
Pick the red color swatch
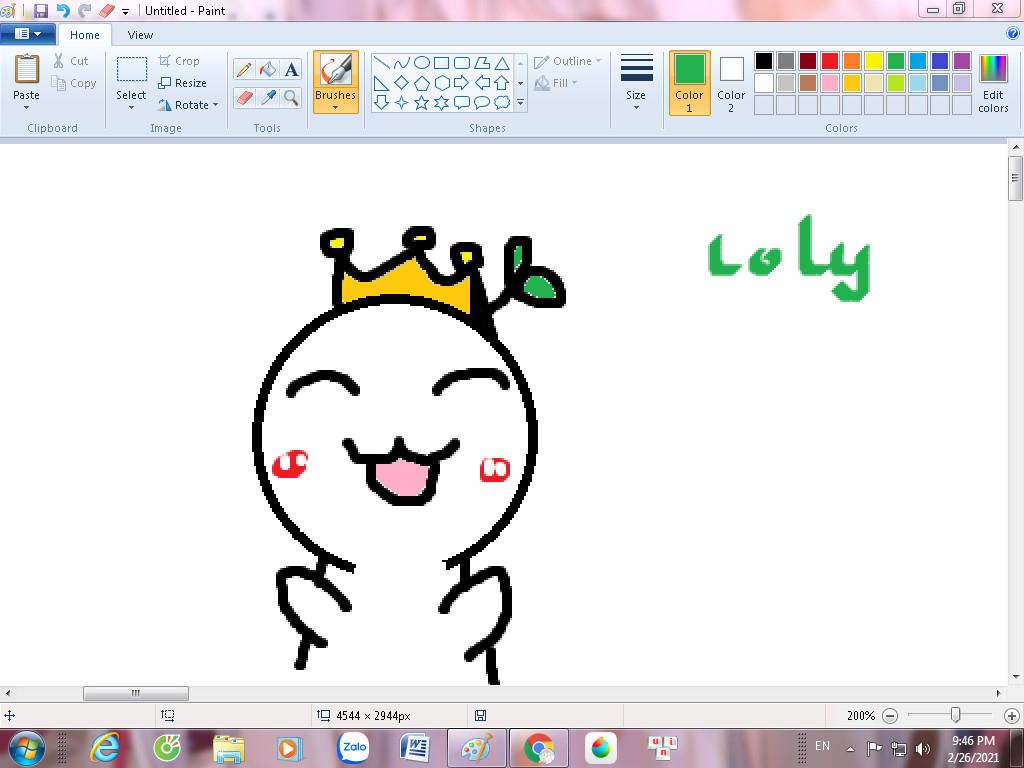point(830,61)
